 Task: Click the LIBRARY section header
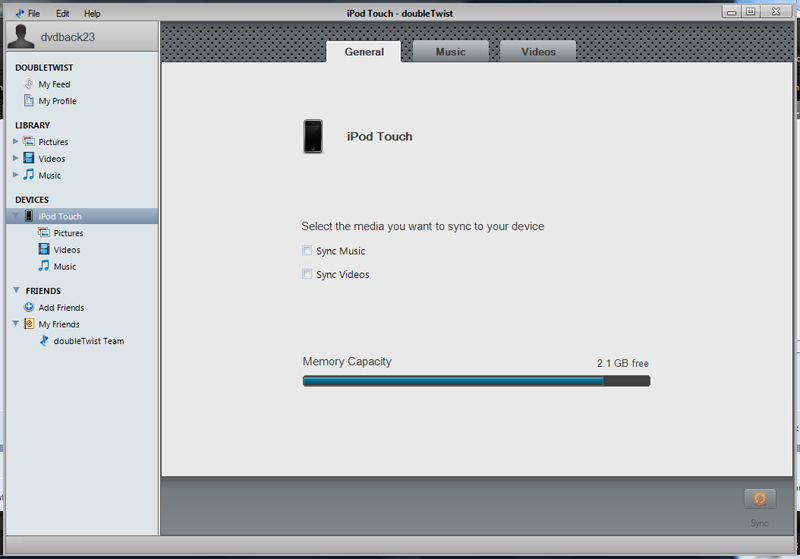32,125
